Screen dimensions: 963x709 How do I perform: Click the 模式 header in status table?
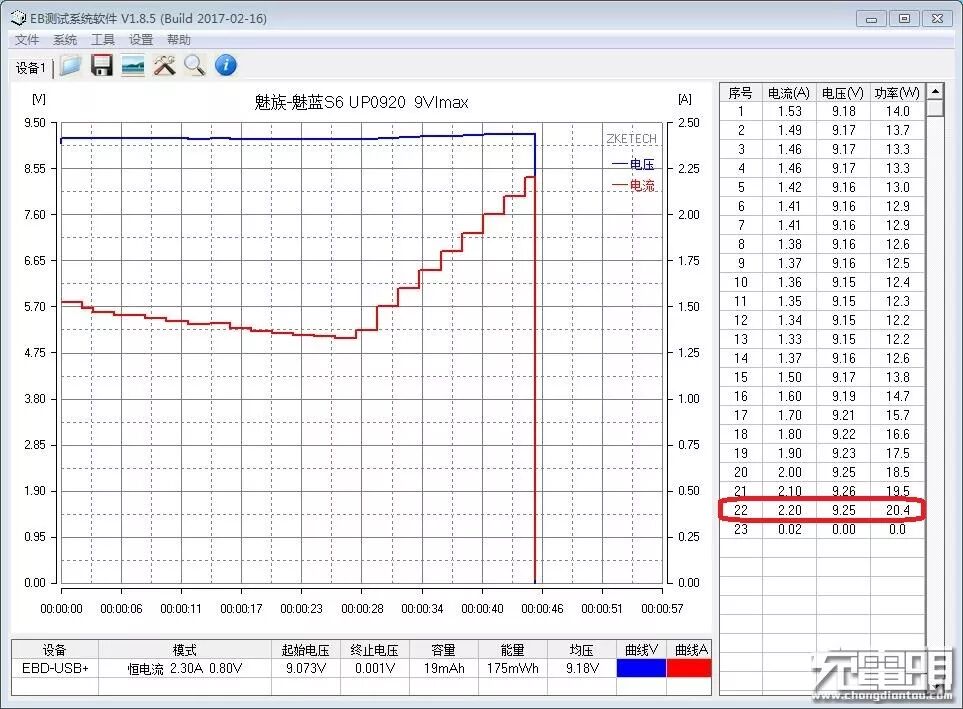click(x=185, y=650)
